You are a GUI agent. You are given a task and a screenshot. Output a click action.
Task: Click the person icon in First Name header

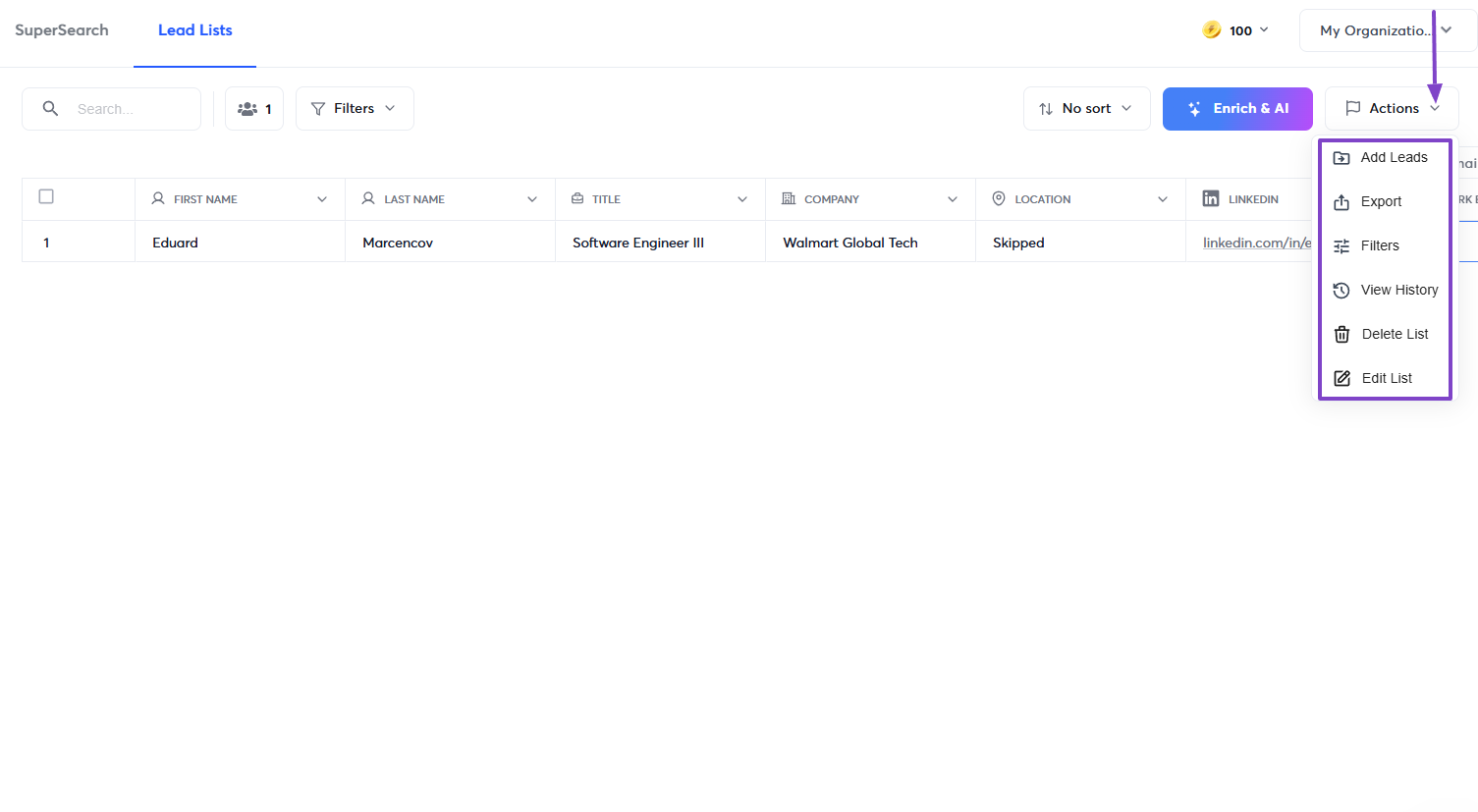pyautogui.click(x=158, y=198)
